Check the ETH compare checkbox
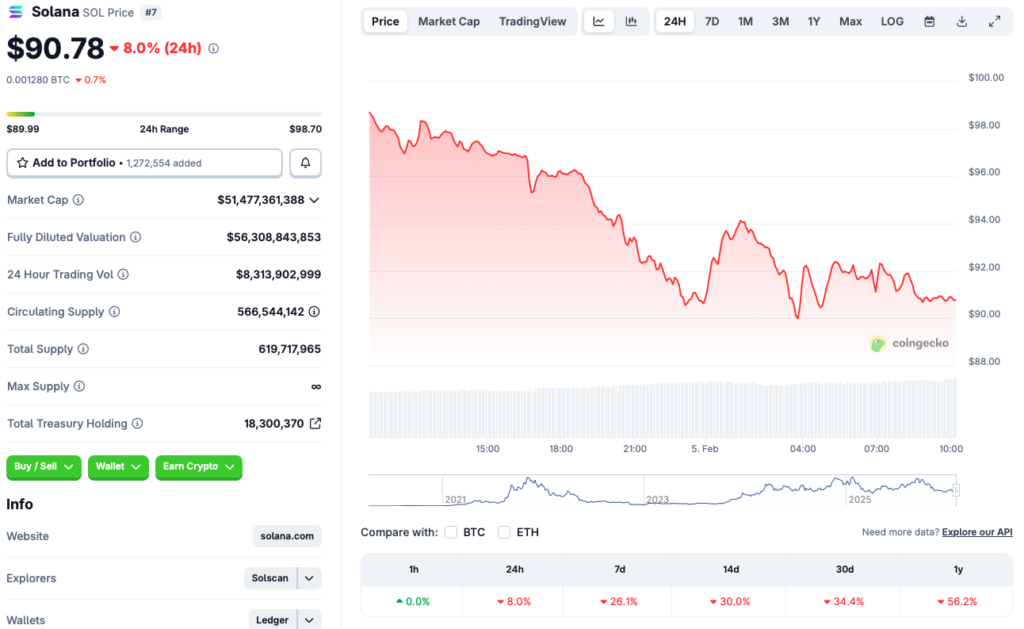Image resolution: width=1024 pixels, height=629 pixels. click(504, 533)
